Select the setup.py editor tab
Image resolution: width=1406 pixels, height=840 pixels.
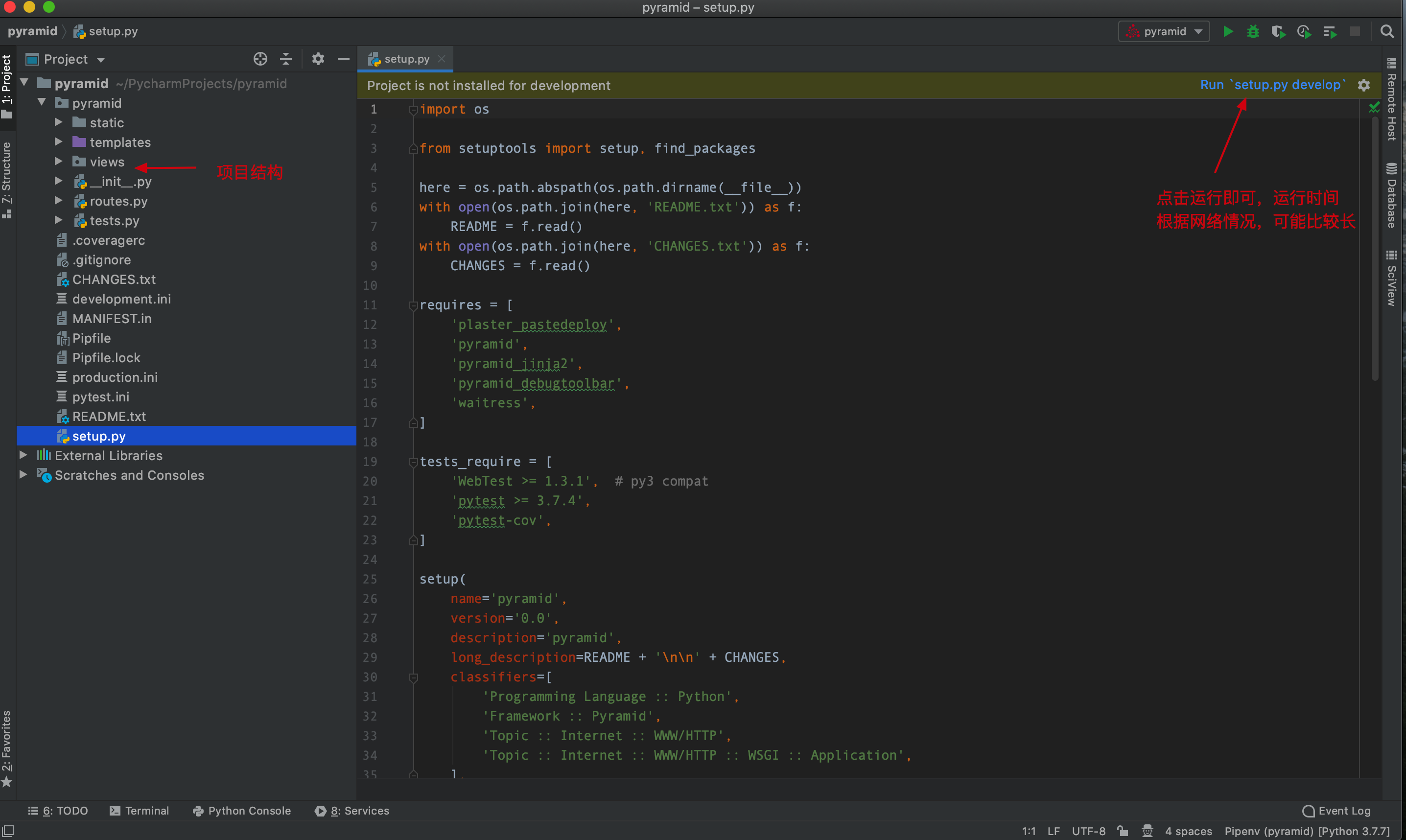(x=405, y=59)
